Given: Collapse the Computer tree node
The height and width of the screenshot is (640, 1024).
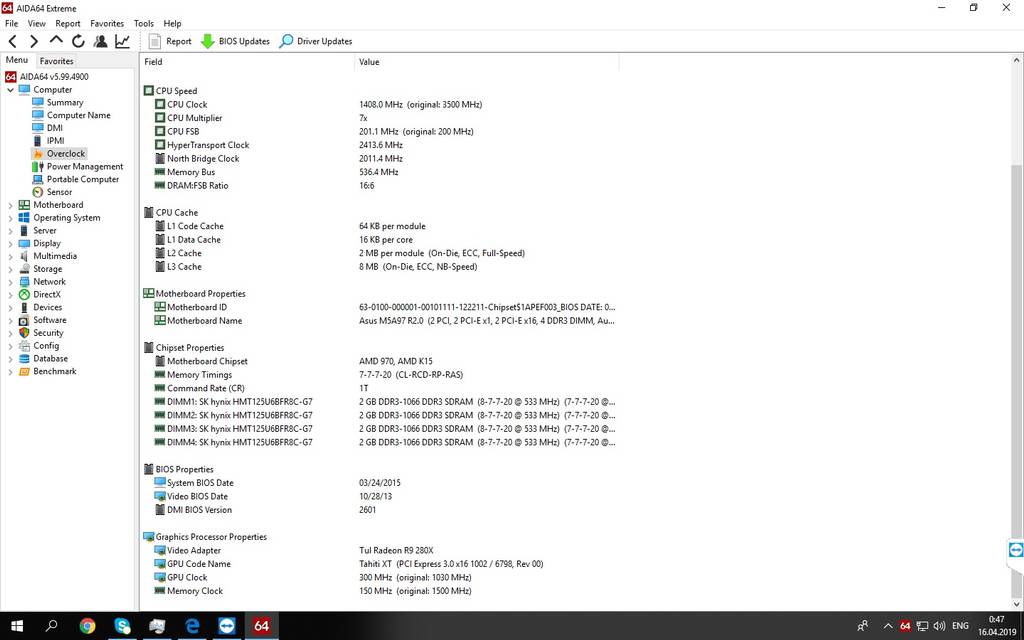Looking at the screenshot, I should click(10, 90).
